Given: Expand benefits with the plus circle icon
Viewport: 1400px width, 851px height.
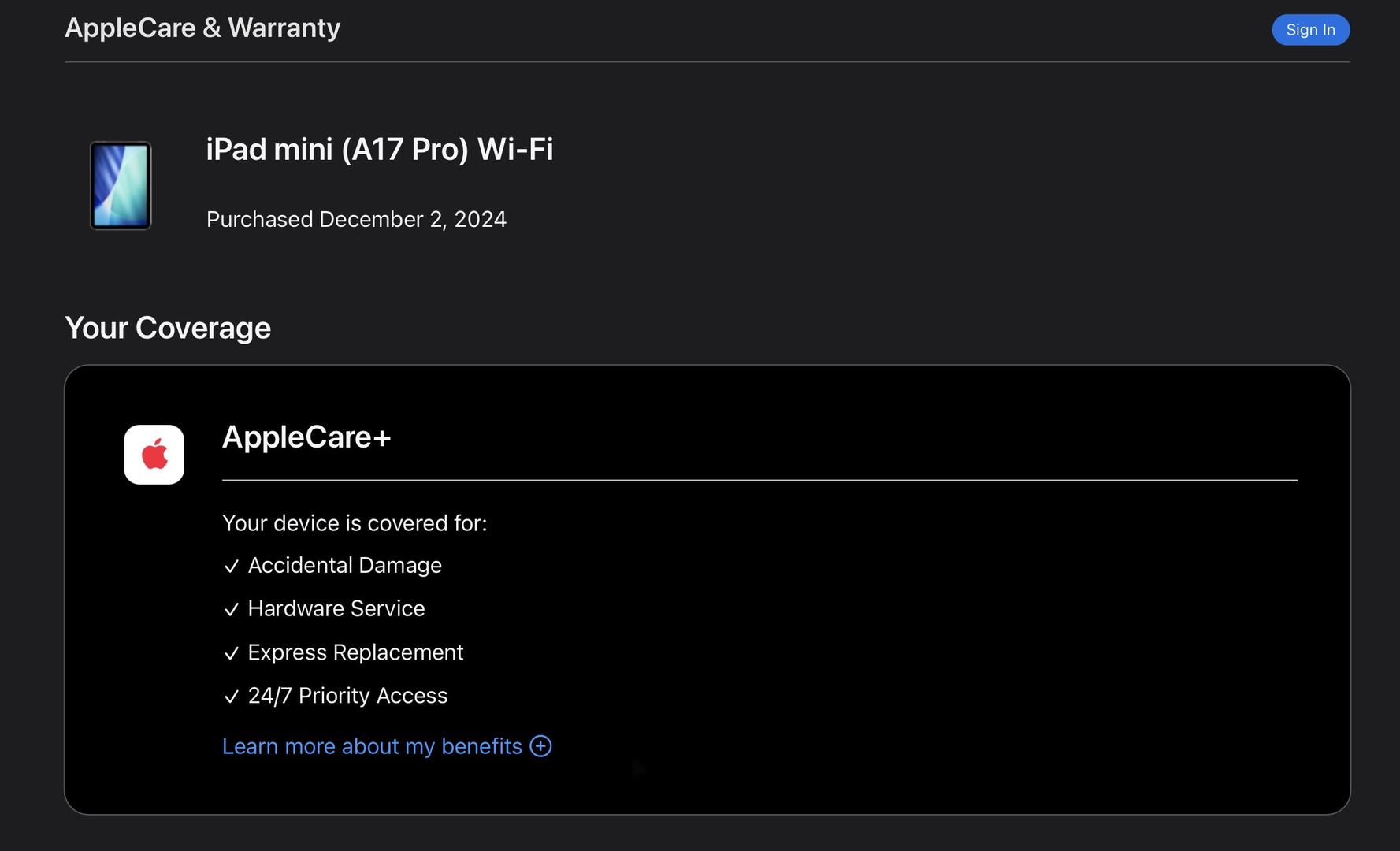Looking at the screenshot, I should [x=540, y=746].
